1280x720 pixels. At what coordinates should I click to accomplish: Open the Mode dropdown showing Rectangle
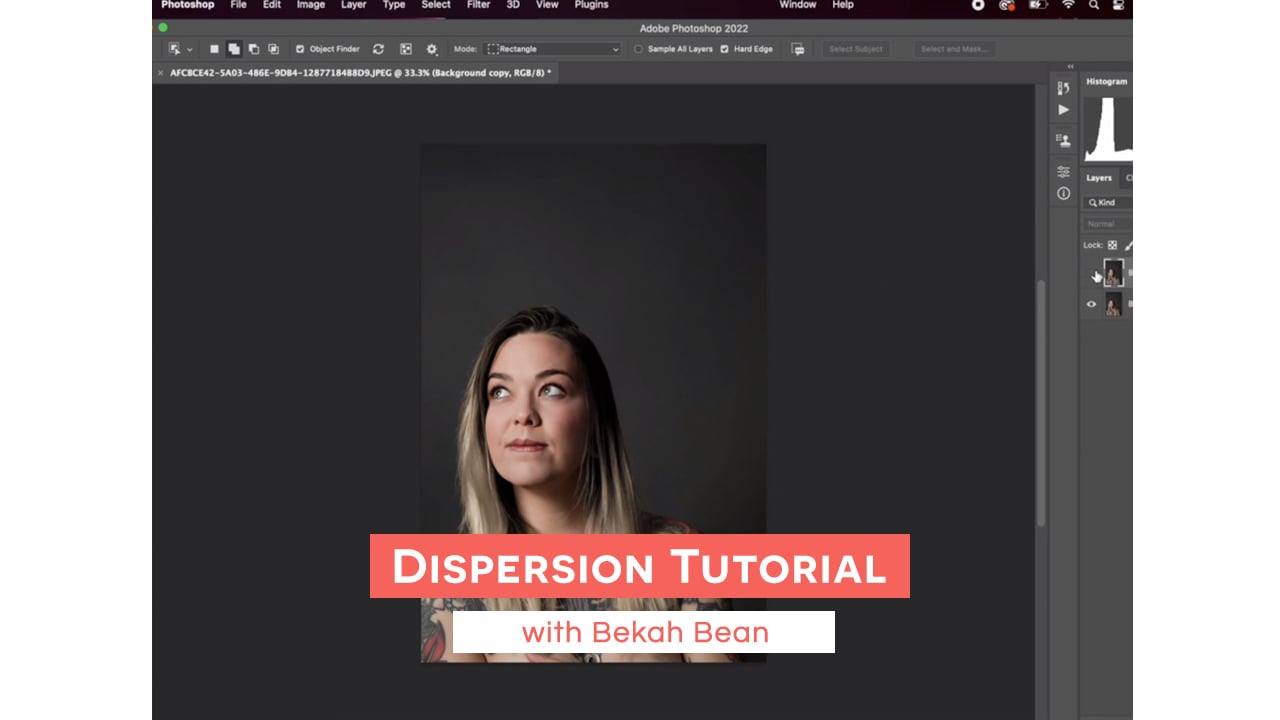click(x=553, y=49)
